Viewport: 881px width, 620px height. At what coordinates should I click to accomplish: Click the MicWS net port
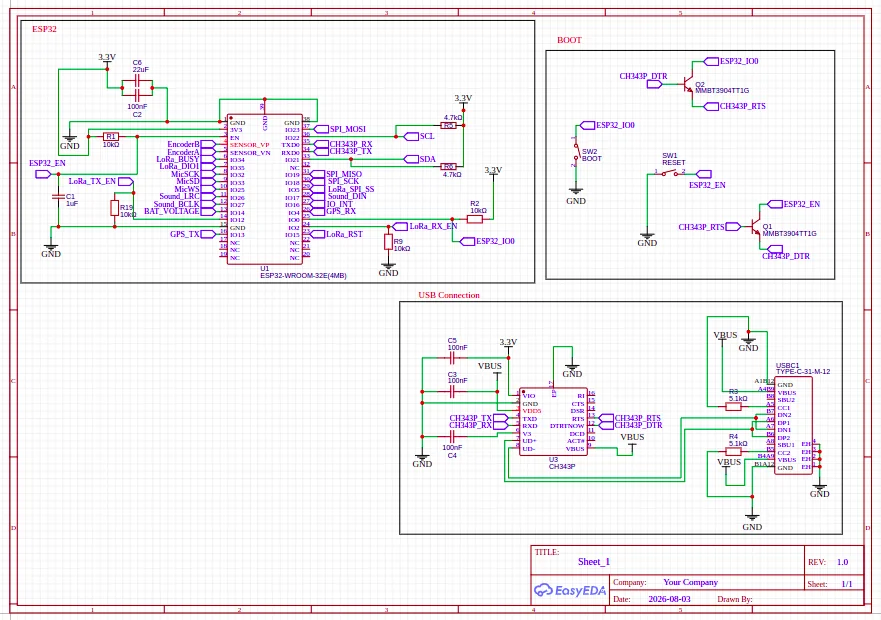click(195, 189)
